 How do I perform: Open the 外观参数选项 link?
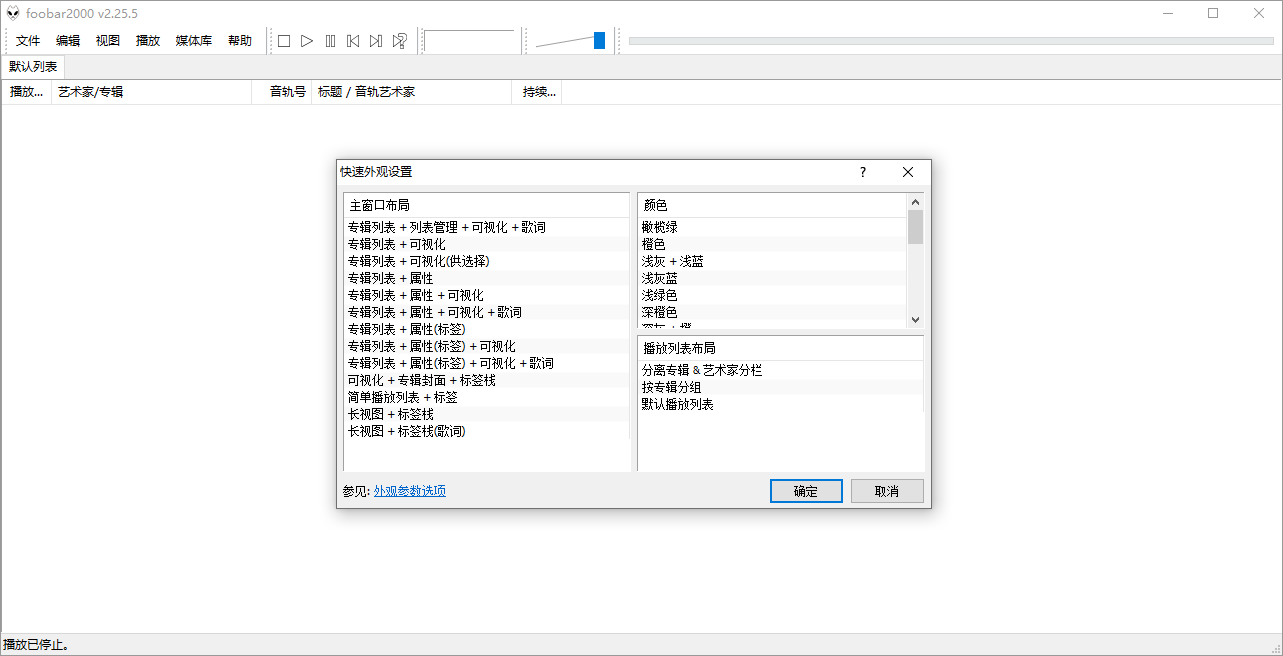point(408,490)
